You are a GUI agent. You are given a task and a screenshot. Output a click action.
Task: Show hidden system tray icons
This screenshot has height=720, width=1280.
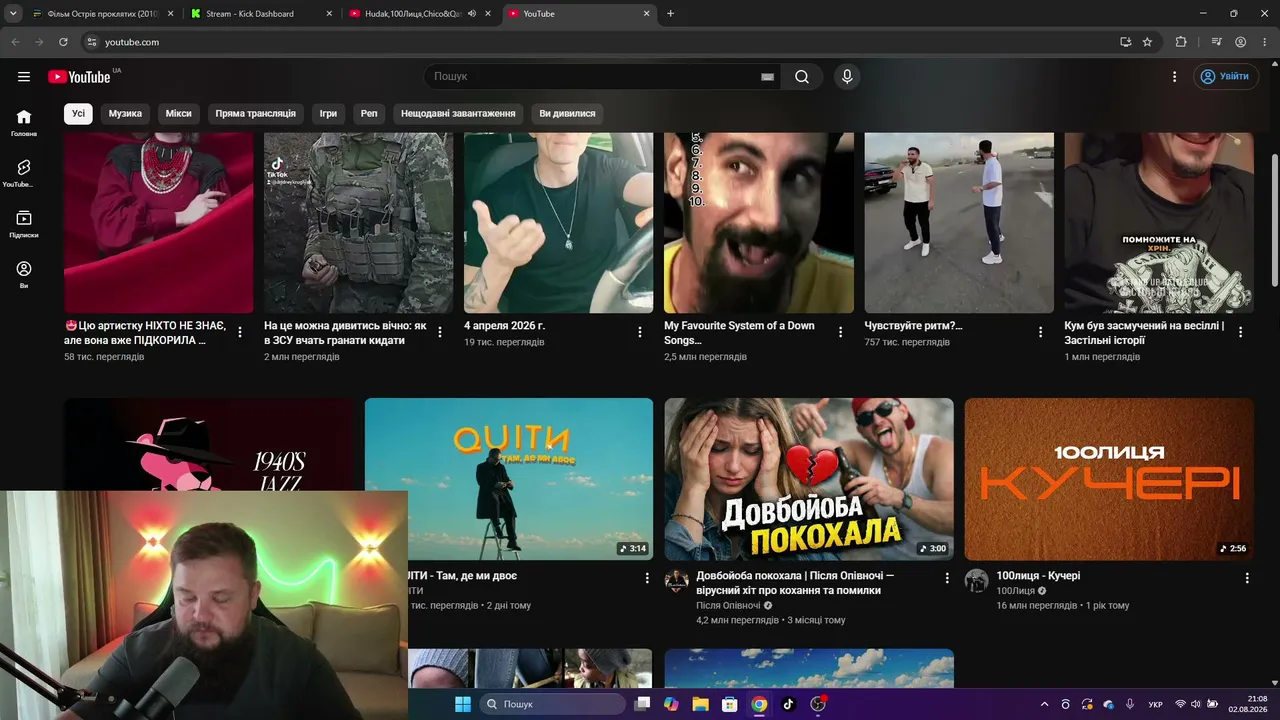point(1045,704)
